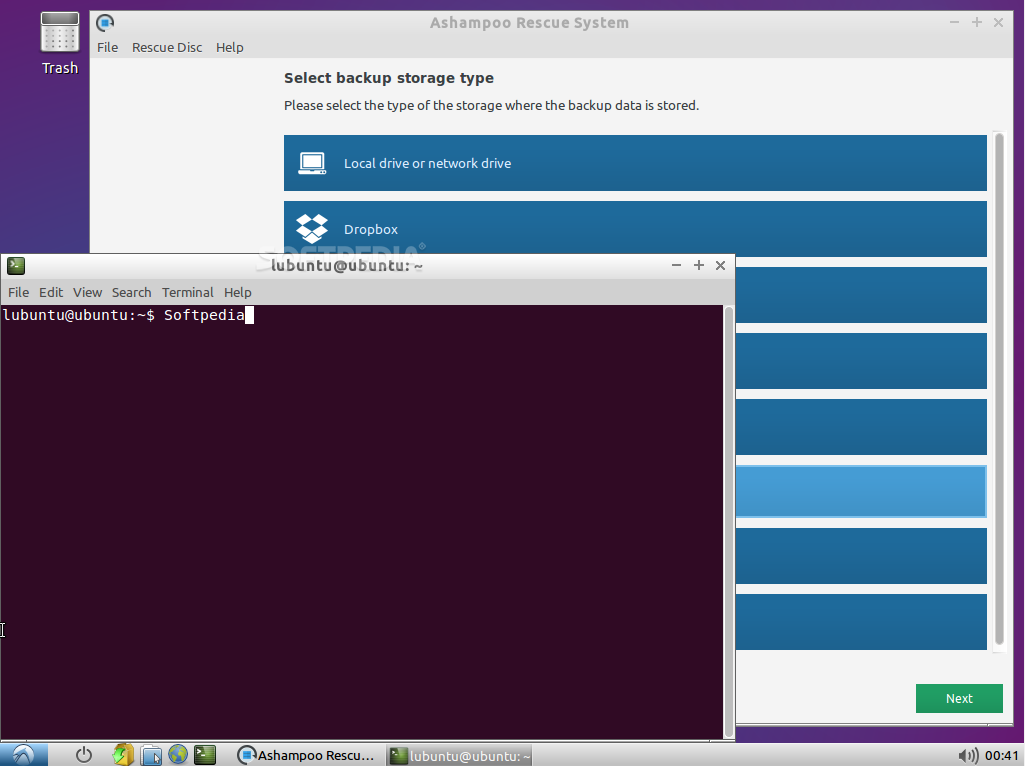Close the lubuntu@ubuntu terminal window
This screenshot has width=1025, height=766.
tap(720, 265)
